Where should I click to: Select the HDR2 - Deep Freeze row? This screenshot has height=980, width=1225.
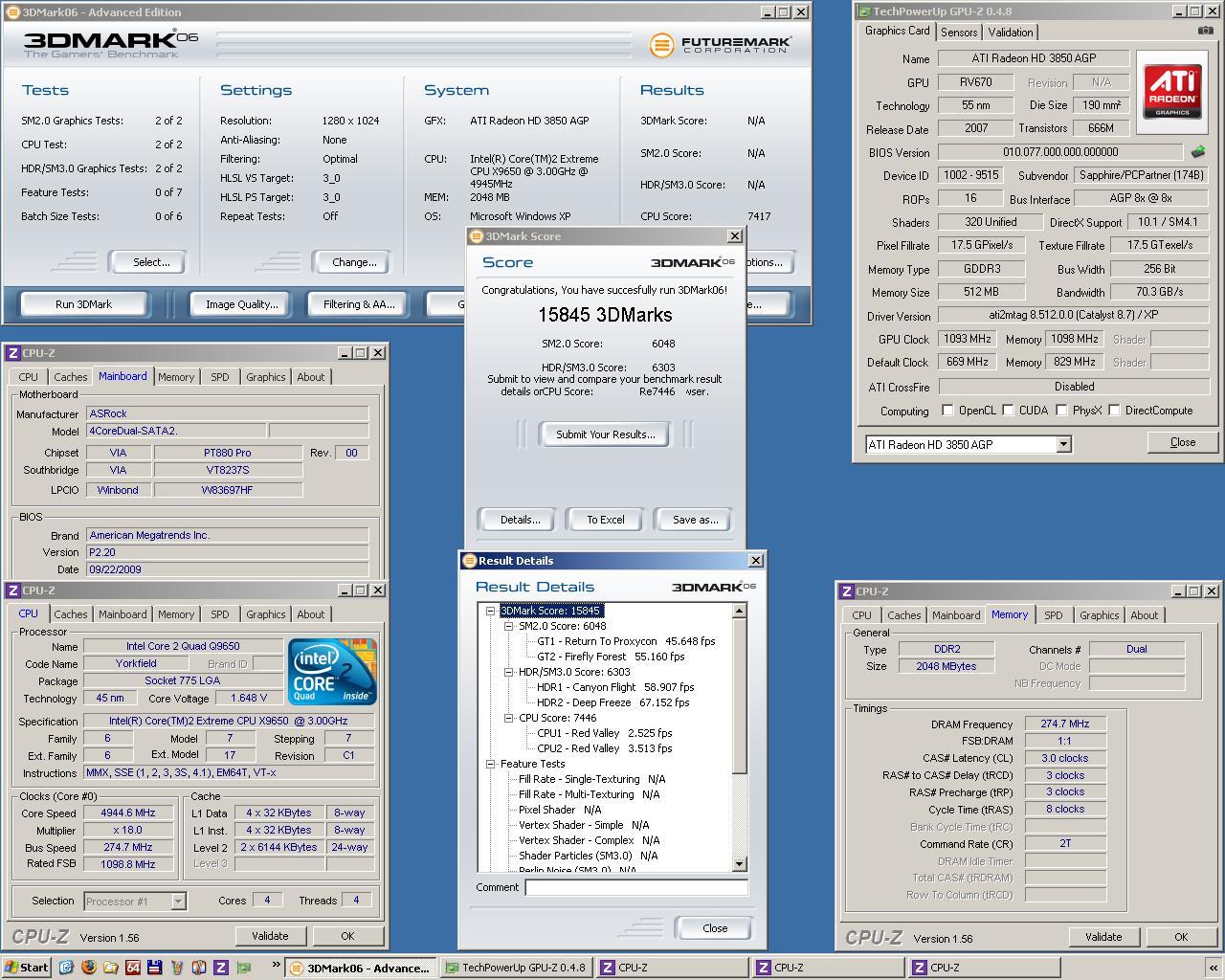point(612,702)
